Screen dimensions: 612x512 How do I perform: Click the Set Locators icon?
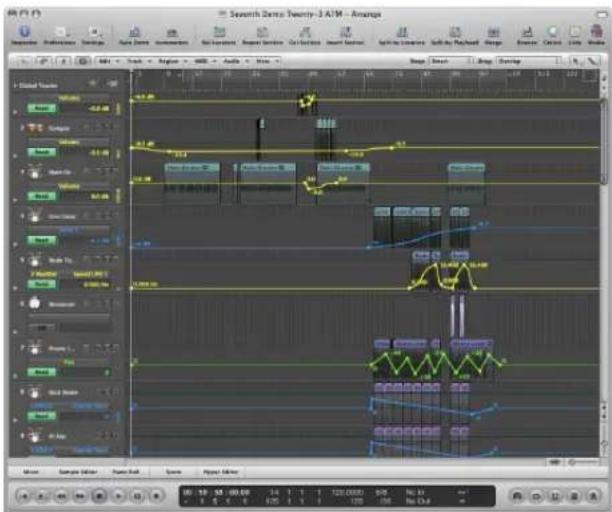(x=219, y=33)
